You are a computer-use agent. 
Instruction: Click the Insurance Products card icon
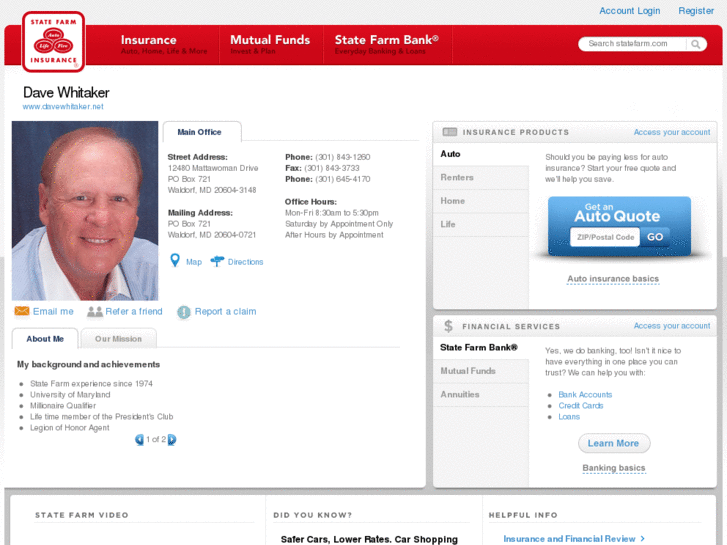tap(450, 132)
